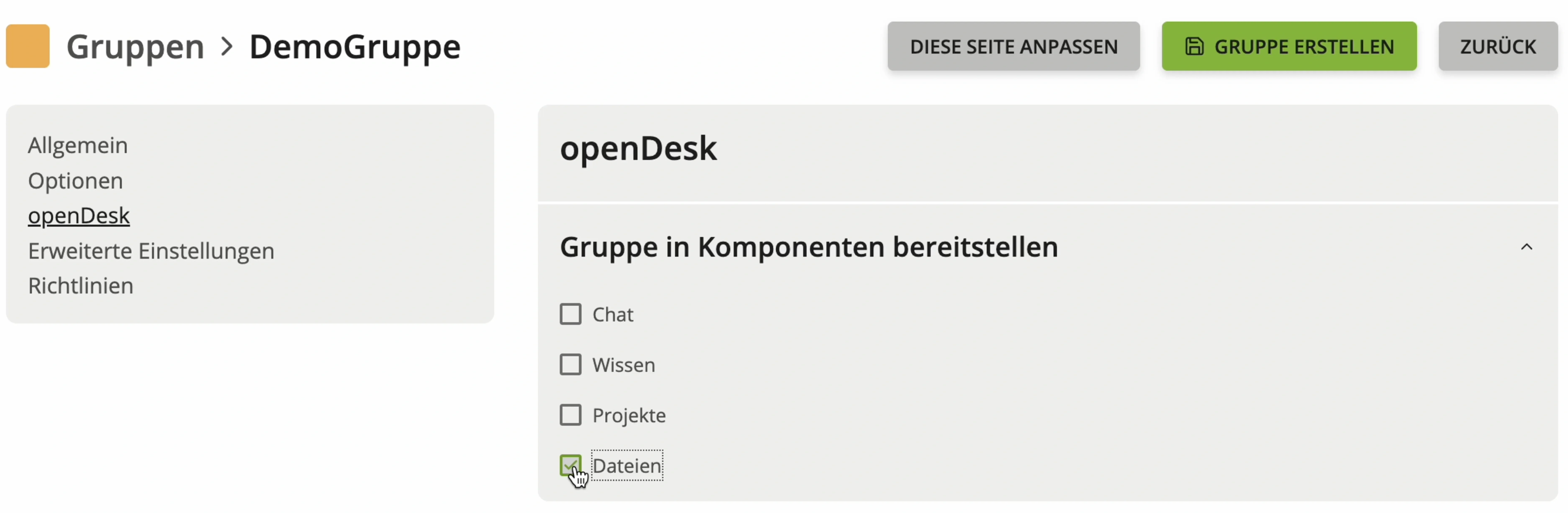Image resolution: width=1568 pixels, height=513 pixels.
Task: Go to Erweiterte Einstellungen
Action: click(151, 251)
